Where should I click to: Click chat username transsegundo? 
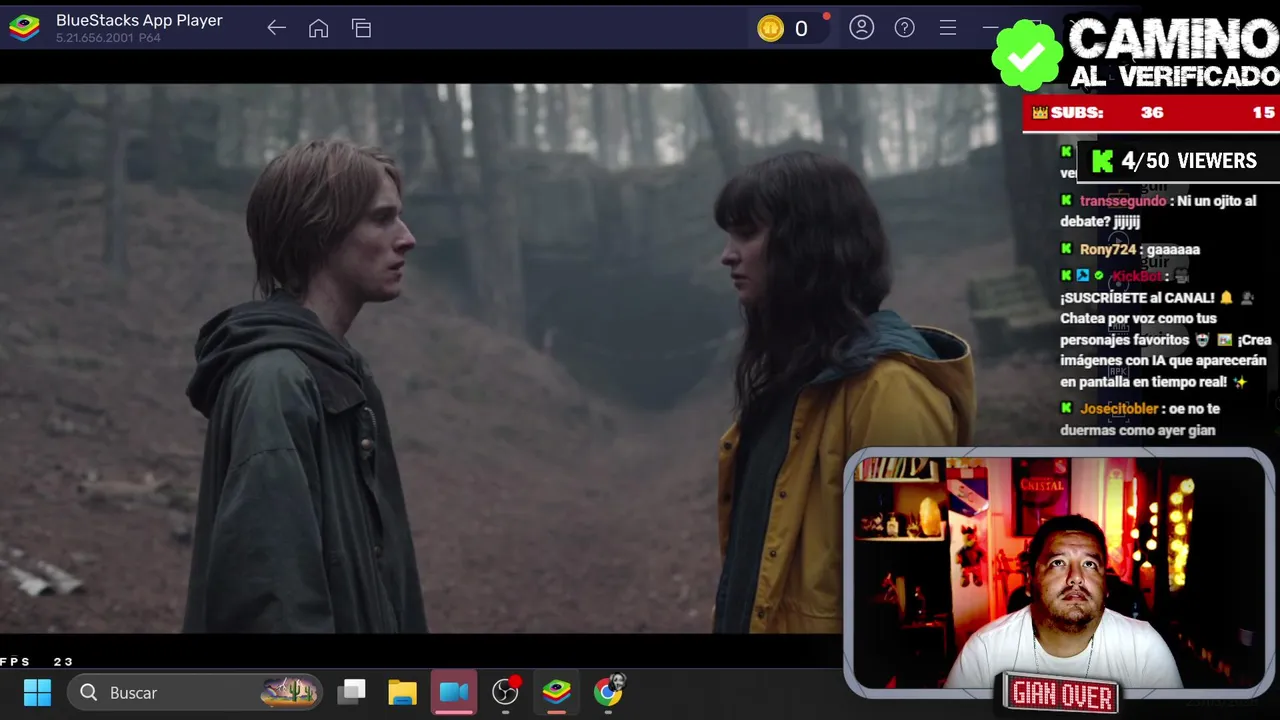[x=1123, y=201]
